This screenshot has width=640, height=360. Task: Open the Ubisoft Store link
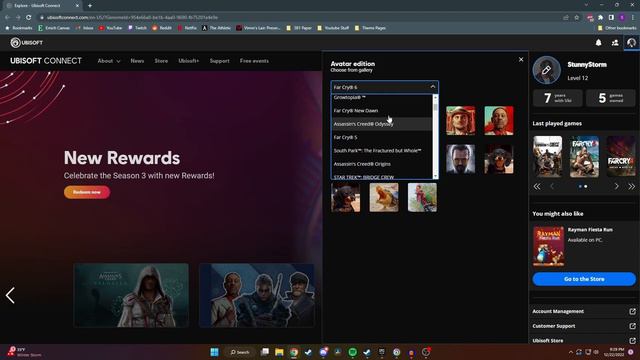click(x=548, y=340)
